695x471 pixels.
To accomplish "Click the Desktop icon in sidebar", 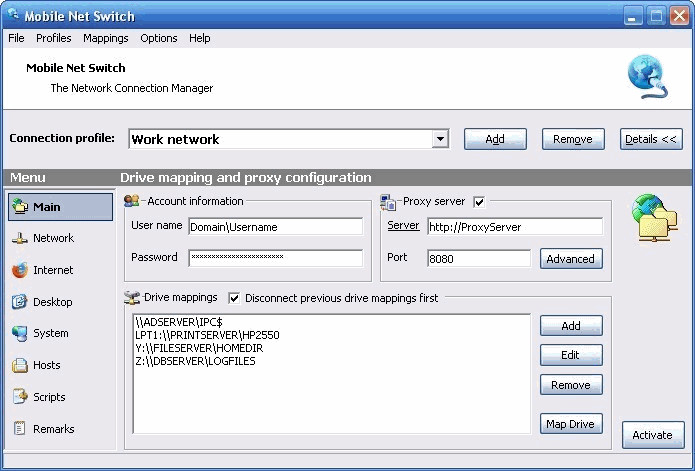I will click(20, 302).
